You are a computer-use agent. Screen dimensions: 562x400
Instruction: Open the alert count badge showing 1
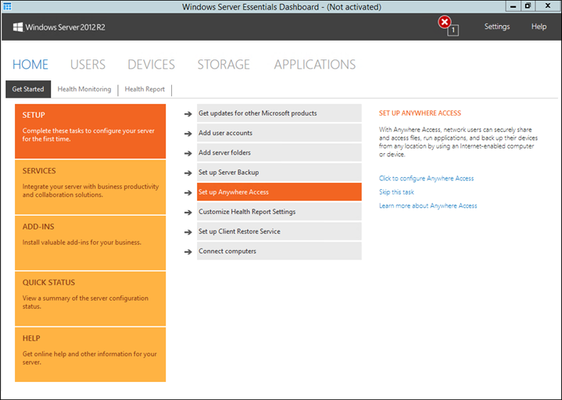coord(453,30)
